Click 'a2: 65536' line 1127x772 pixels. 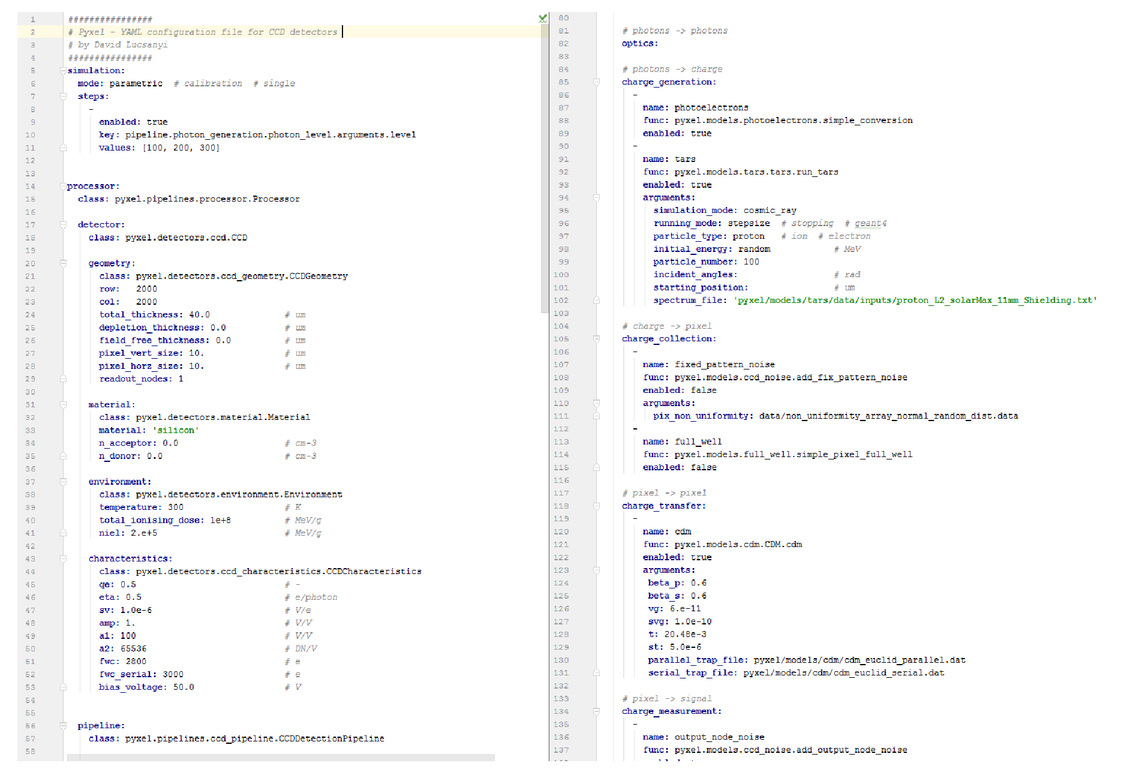(x=123, y=649)
